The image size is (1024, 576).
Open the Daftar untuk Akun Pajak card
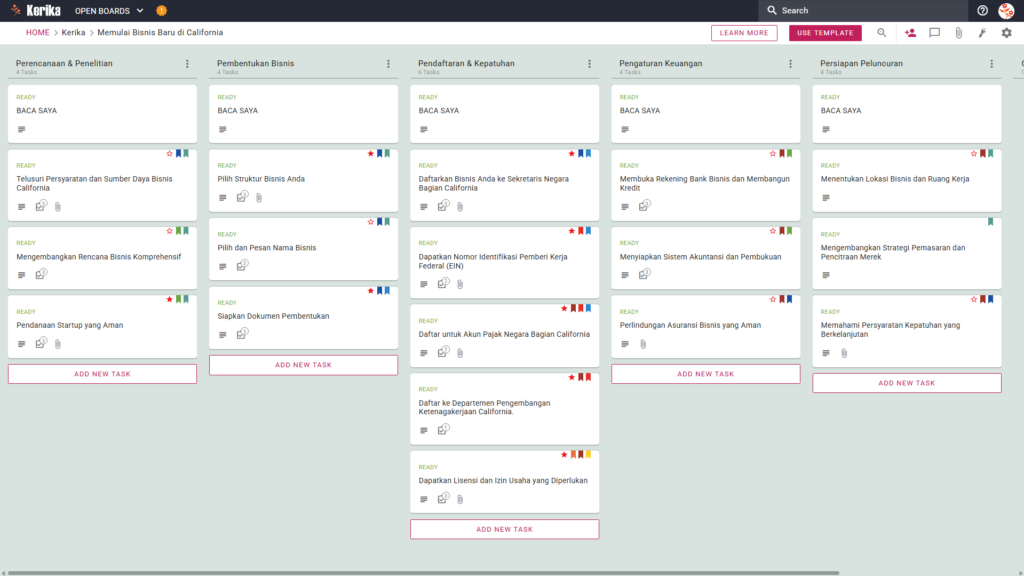pyautogui.click(x=505, y=335)
